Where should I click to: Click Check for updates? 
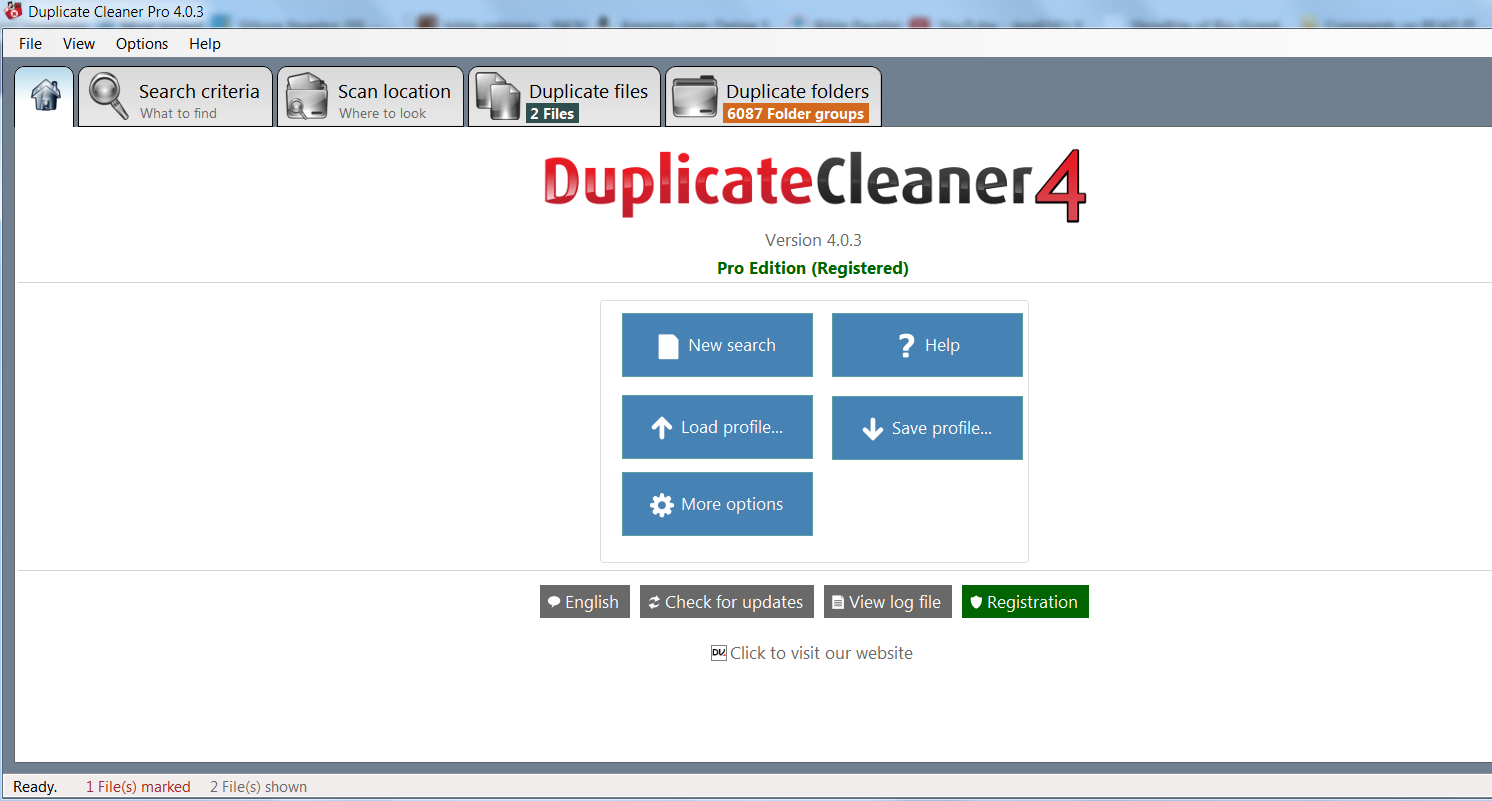click(x=727, y=602)
